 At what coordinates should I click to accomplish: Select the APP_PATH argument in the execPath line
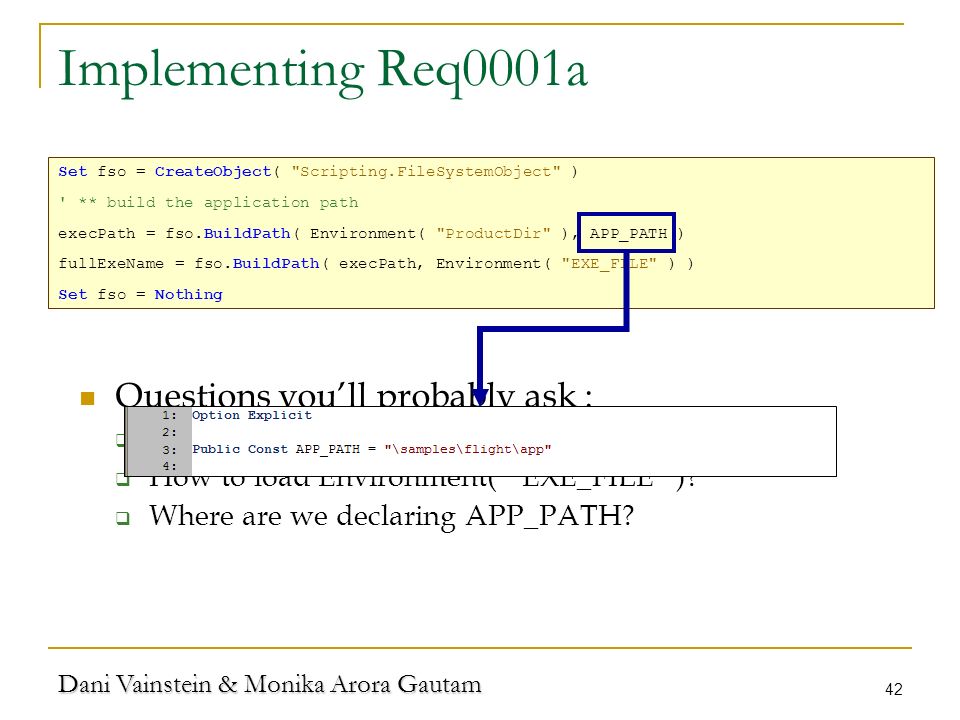[628, 233]
